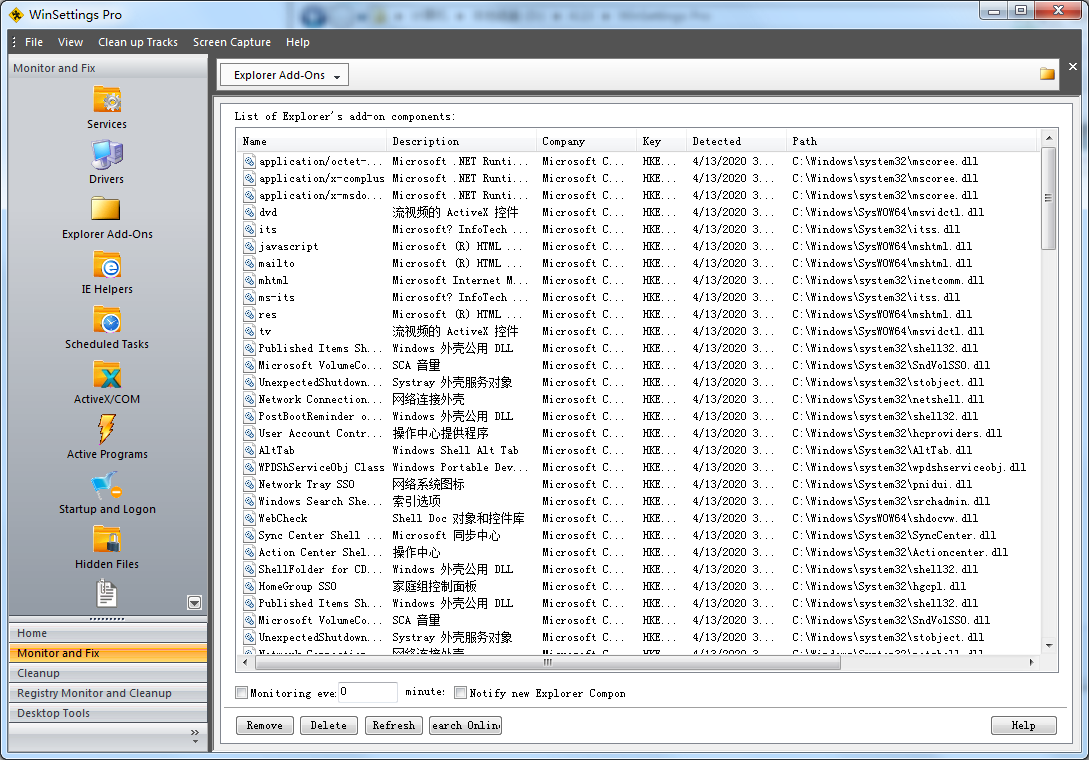Click the WinSettings Pro title bar icon
The image size is (1089, 760).
point(16,14)
